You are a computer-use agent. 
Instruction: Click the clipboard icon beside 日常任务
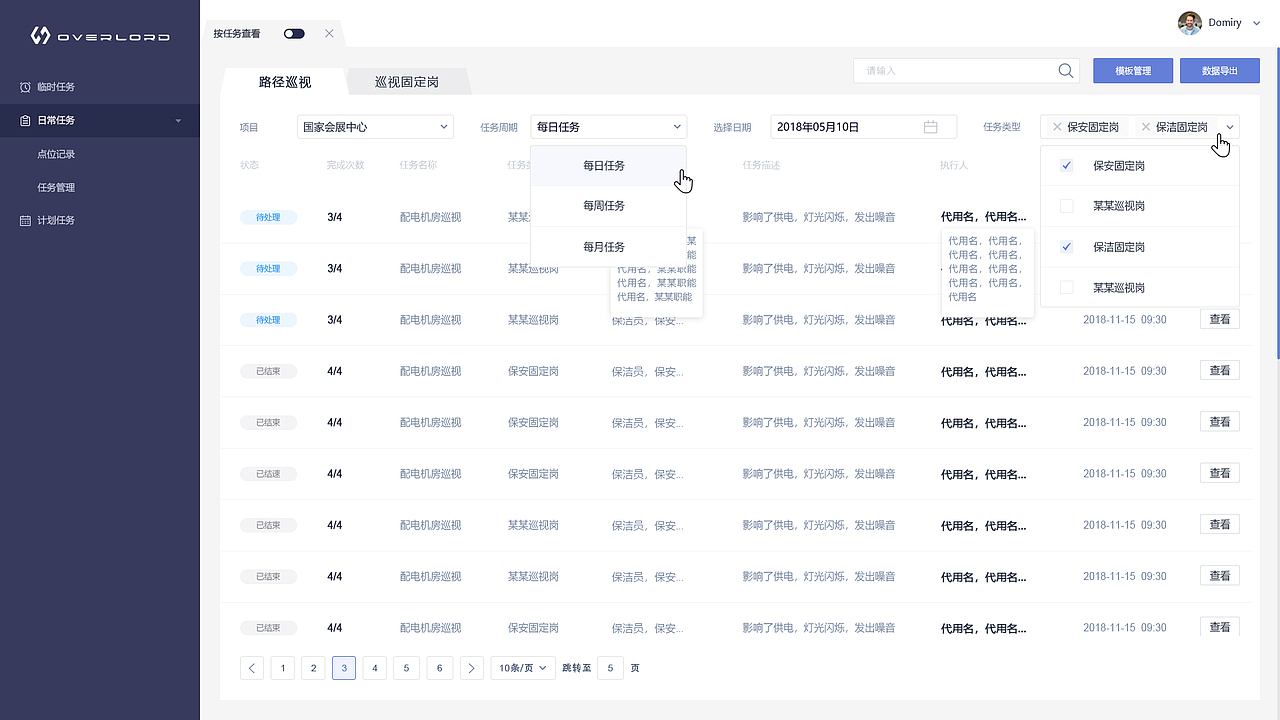tap(25, 120)
